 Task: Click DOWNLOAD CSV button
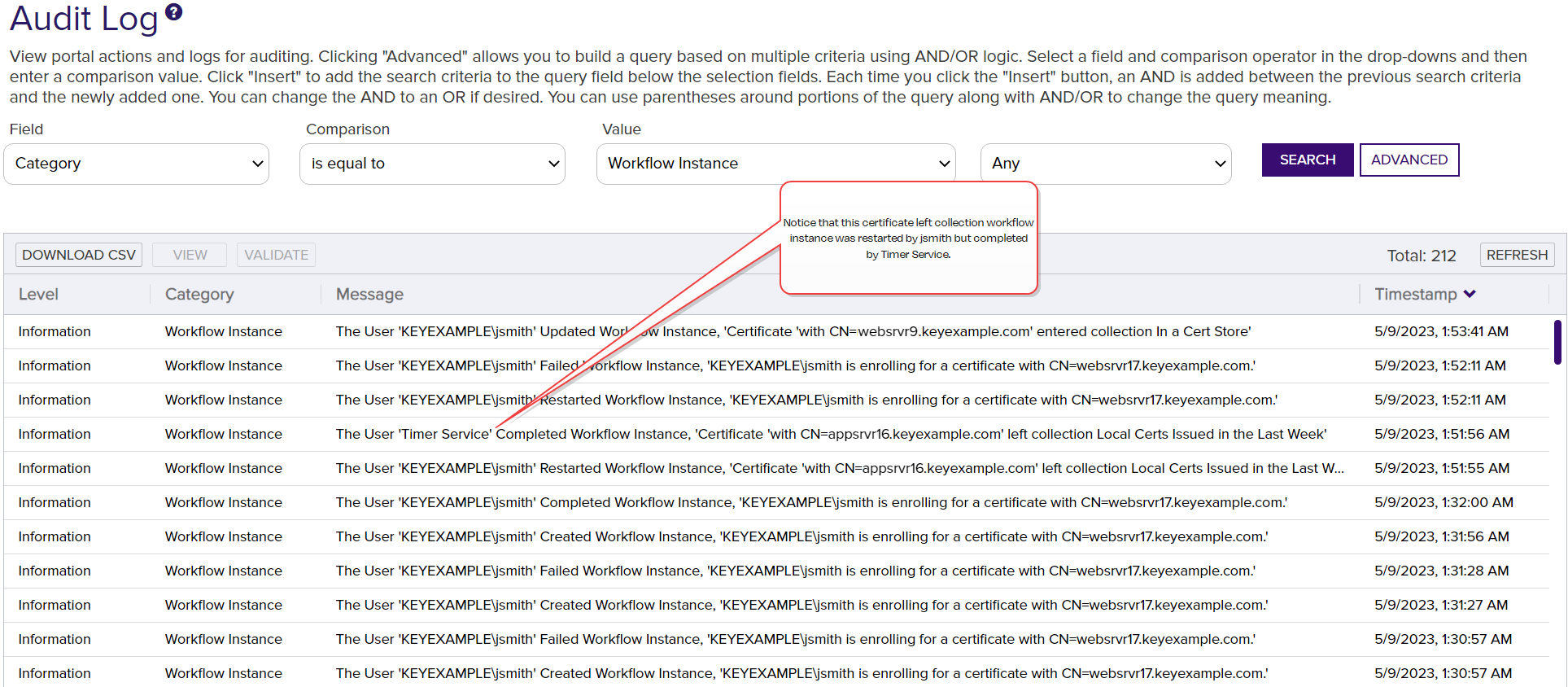coord(79,255)
